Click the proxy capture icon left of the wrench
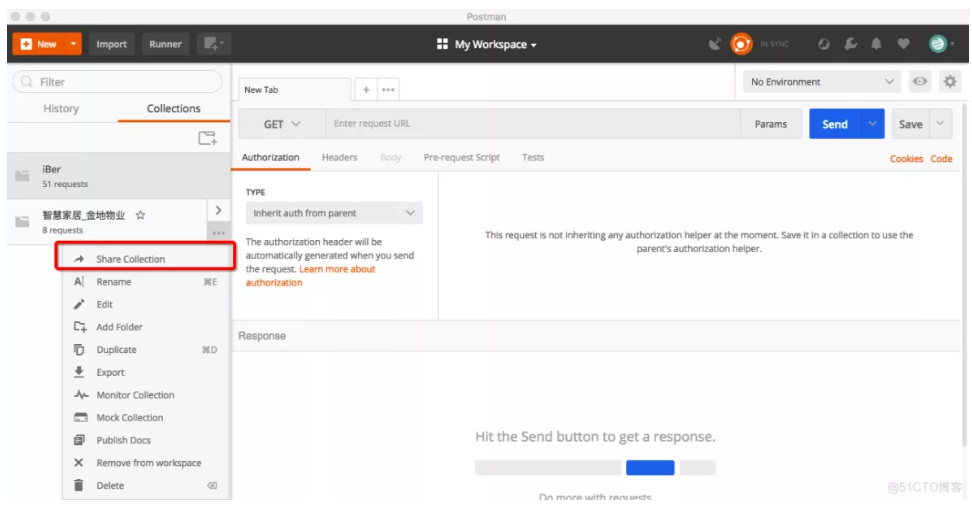The height and width of the screenshot is (515, 972). pyautogui.click(x=823, y=44)
